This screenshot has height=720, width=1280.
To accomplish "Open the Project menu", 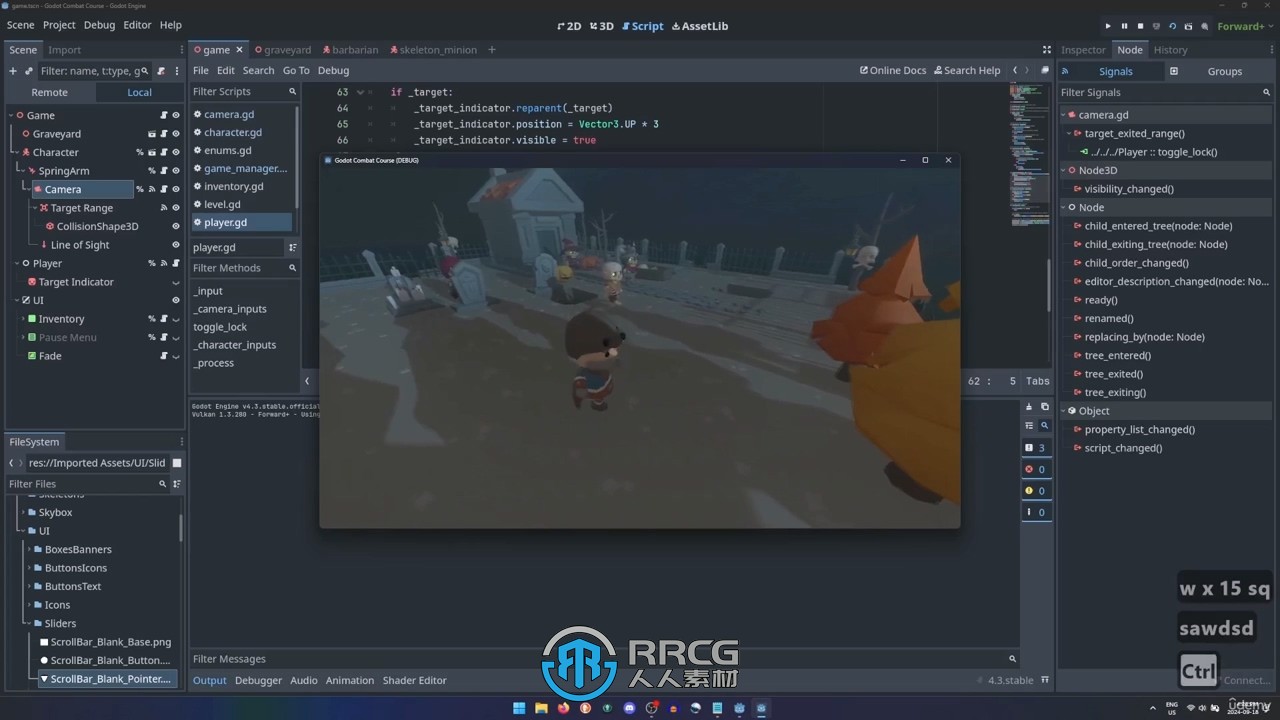I will point(59,25).
